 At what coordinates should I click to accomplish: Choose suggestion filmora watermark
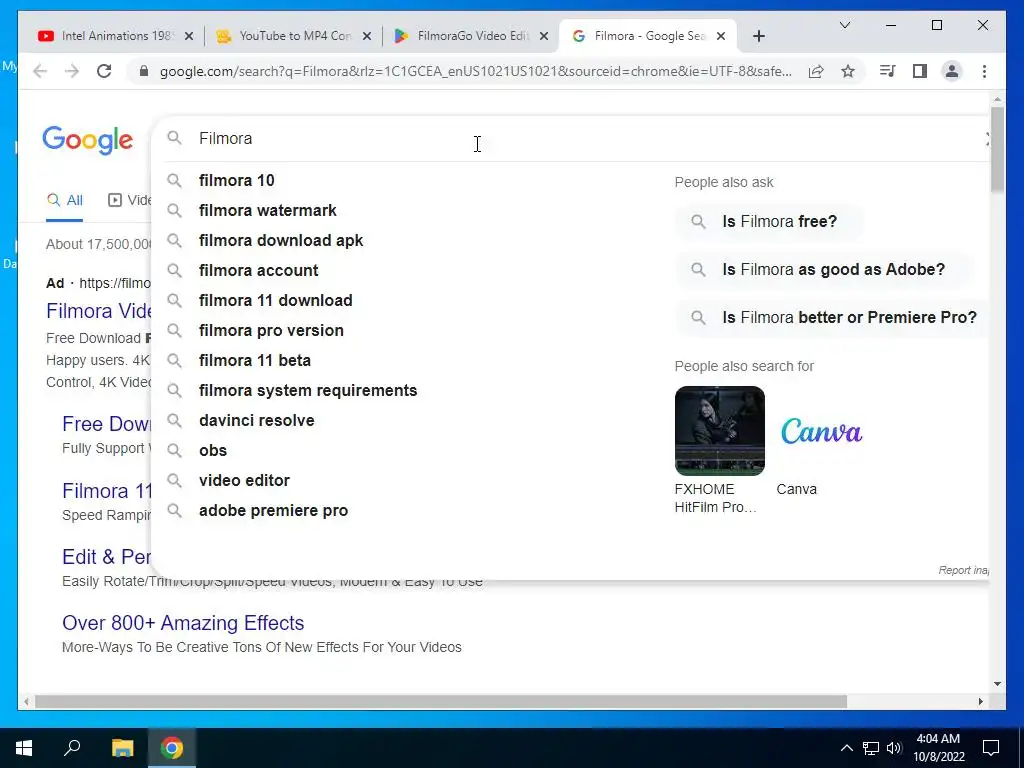(268, 210)
